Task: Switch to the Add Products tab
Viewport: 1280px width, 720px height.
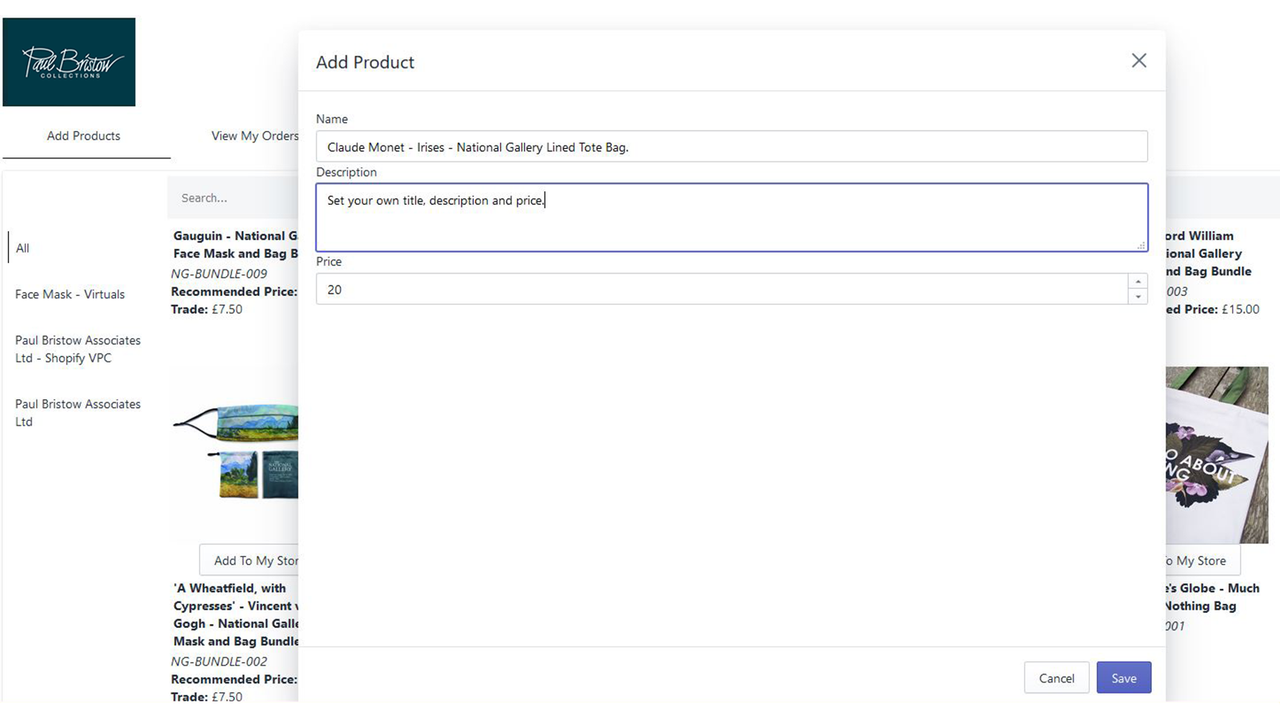Action: pyautogui.click(x=84, y=136)
